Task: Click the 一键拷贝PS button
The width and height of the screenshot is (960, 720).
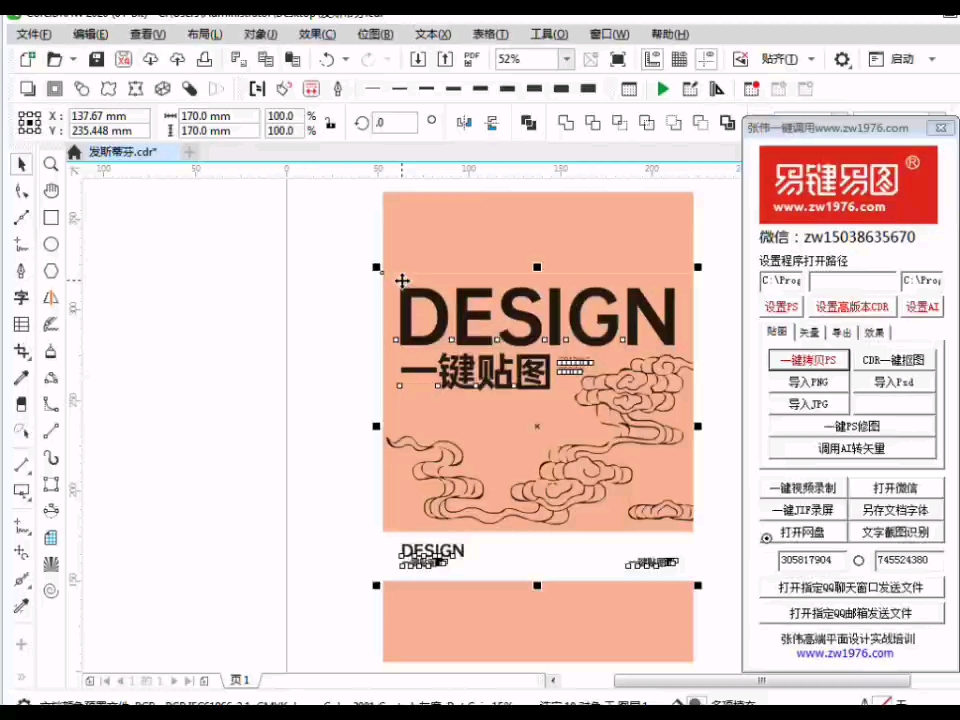Action: [808, 360]
